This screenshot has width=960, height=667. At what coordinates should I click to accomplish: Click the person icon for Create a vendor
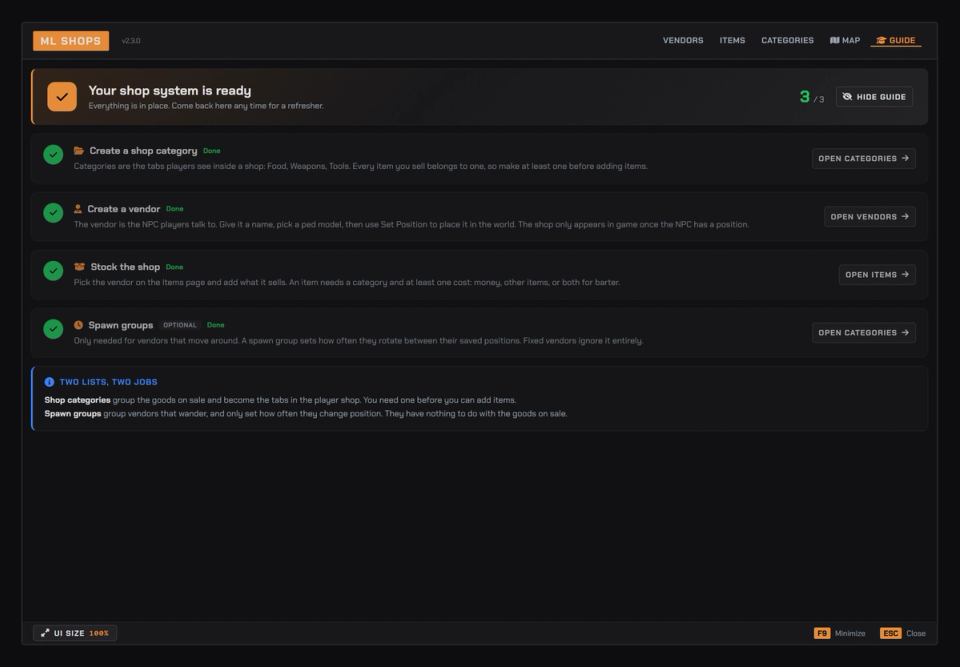(78, 209)
